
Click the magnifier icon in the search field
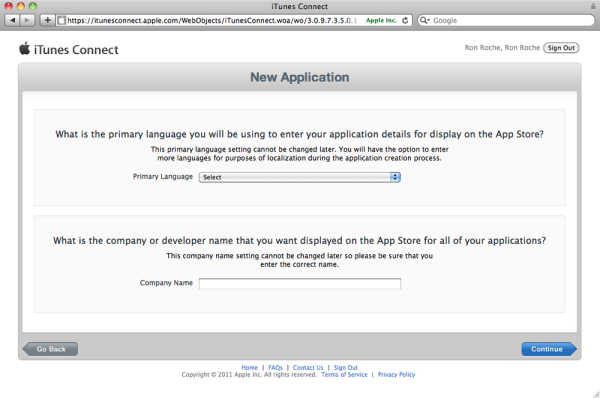pyautogui.click(x=424, y=20)
